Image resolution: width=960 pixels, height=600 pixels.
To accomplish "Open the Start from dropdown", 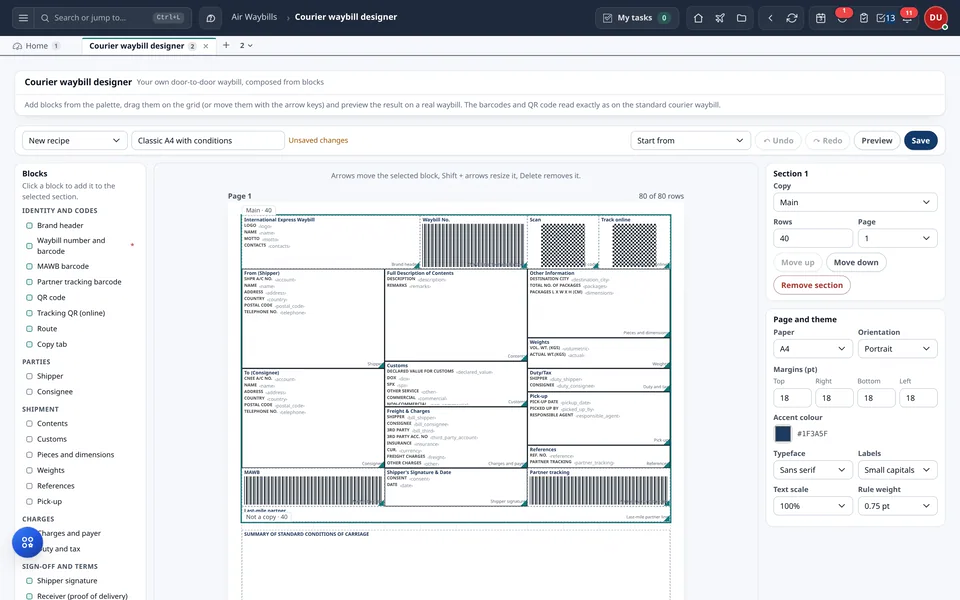I will (x=690, y=140).
